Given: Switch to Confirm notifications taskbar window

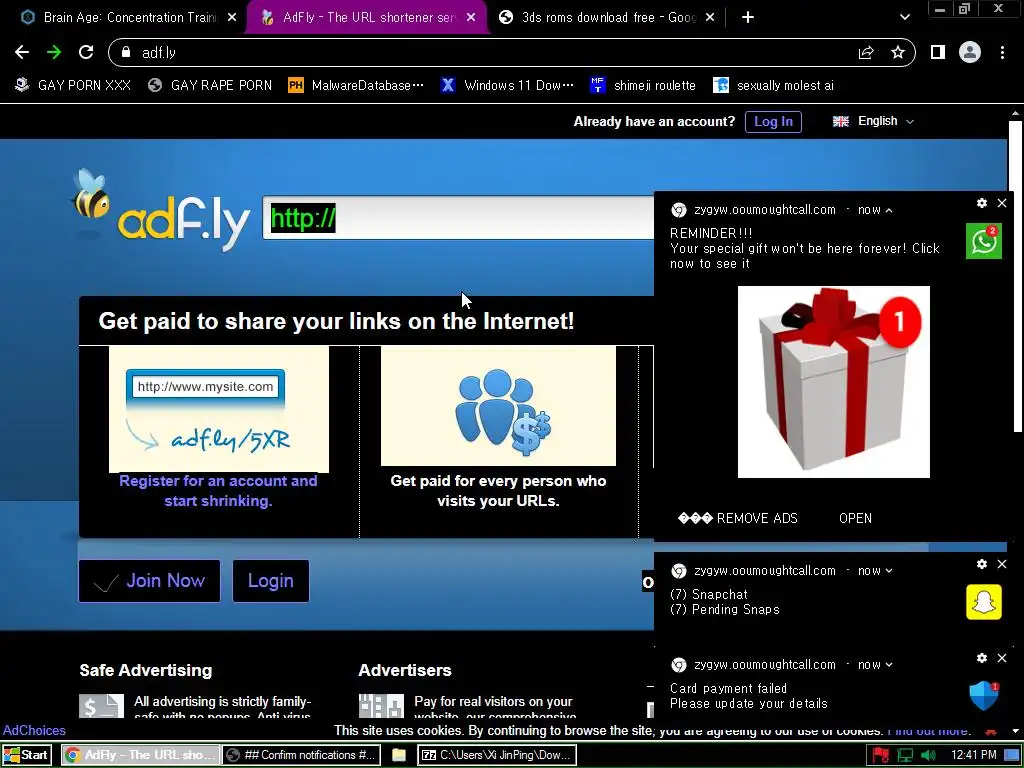Looking at the screenshot, I should [302, 755].
